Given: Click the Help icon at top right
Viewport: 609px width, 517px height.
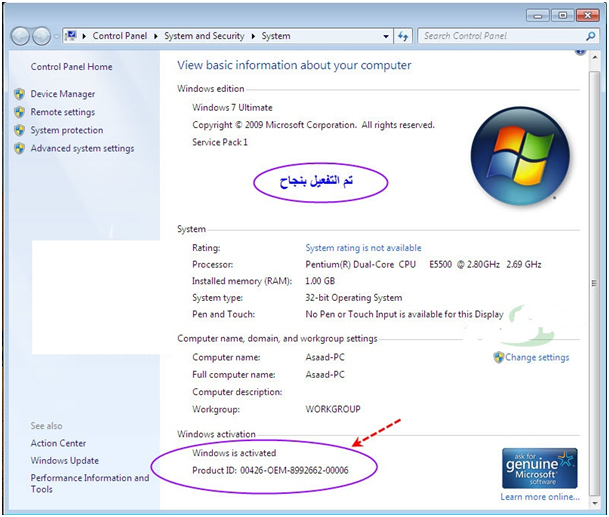Looking at the screenshot, I should 580,52.
